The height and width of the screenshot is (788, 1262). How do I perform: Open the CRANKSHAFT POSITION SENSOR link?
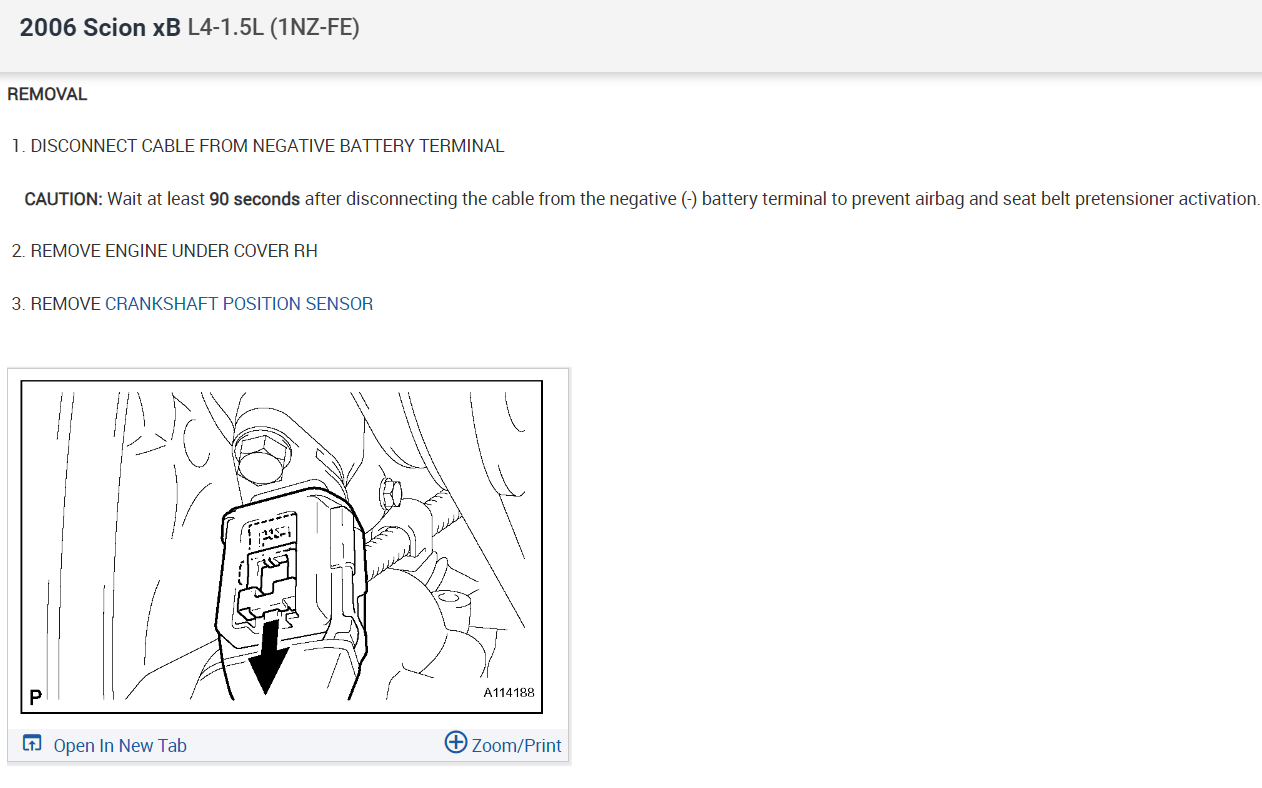click(239, 304)
